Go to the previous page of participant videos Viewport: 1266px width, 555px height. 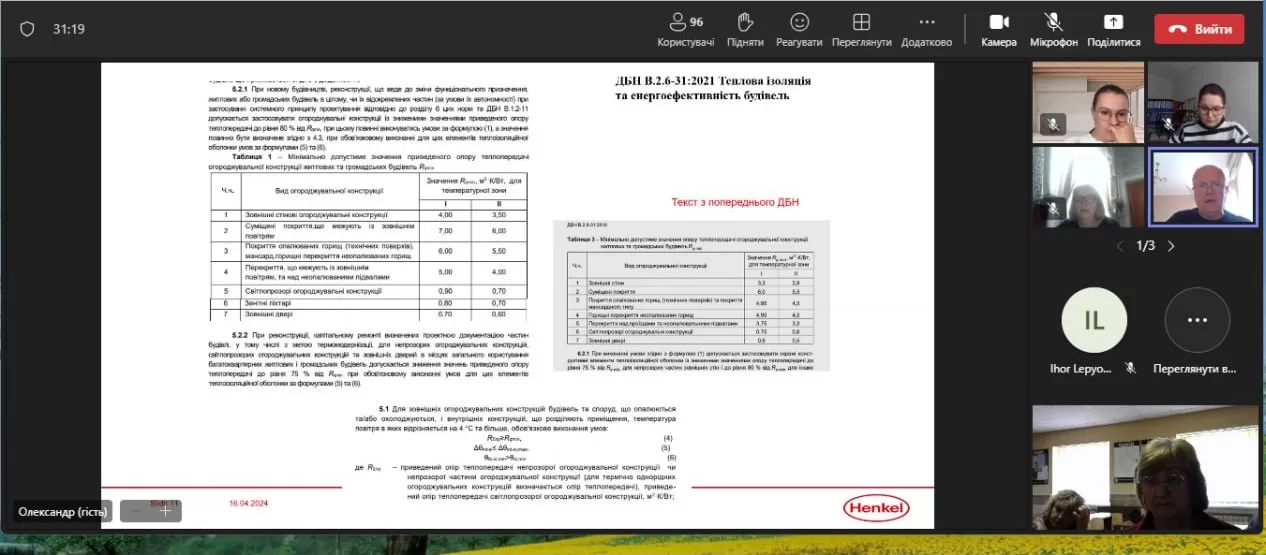[x=1119, y=246]
